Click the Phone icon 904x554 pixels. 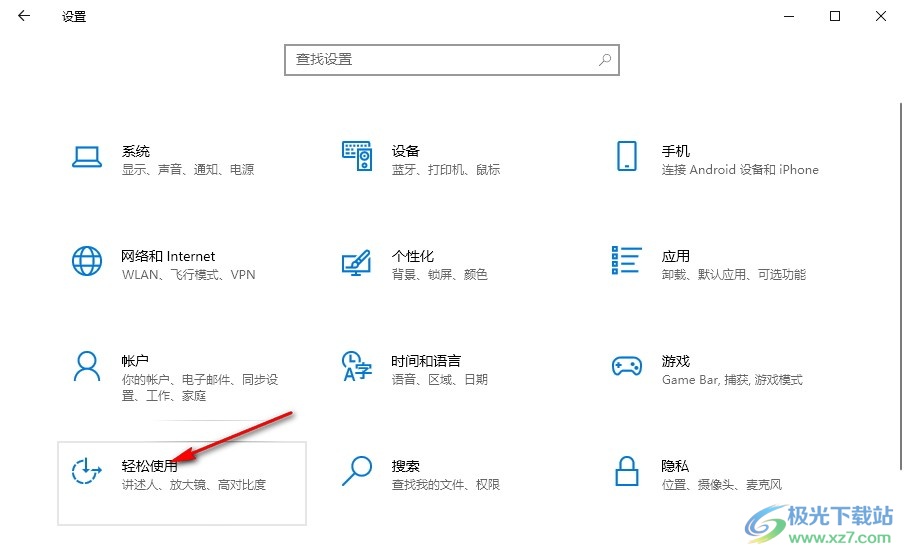[x=627, y=156]
